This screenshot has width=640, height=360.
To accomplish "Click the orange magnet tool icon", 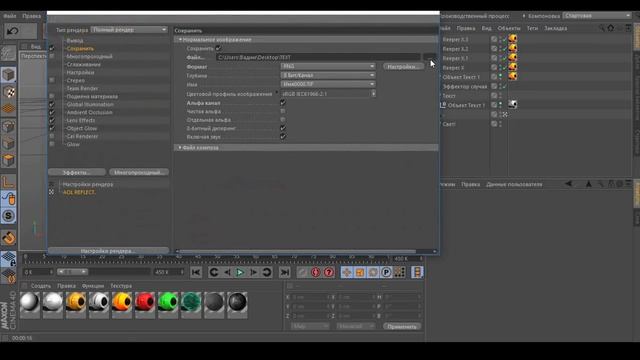I will (x=8, y=238).
